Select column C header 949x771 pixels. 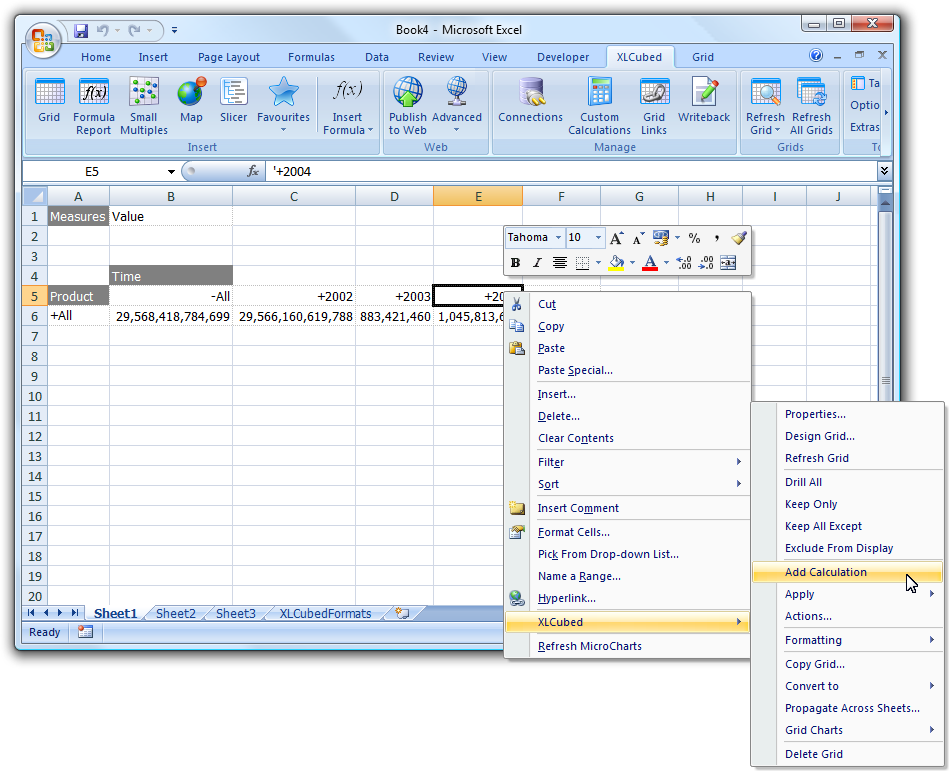(x=294, y=196)
